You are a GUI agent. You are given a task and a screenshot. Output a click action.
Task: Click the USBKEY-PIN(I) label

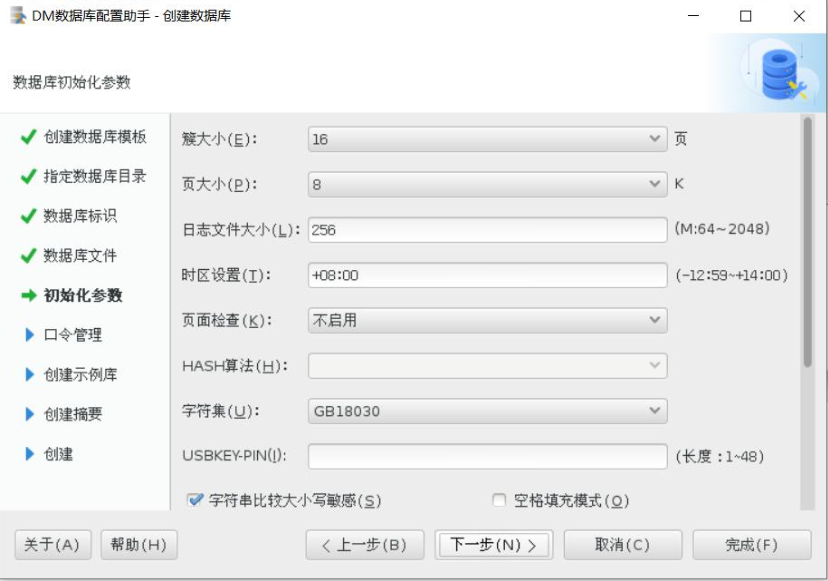[234, 456]
